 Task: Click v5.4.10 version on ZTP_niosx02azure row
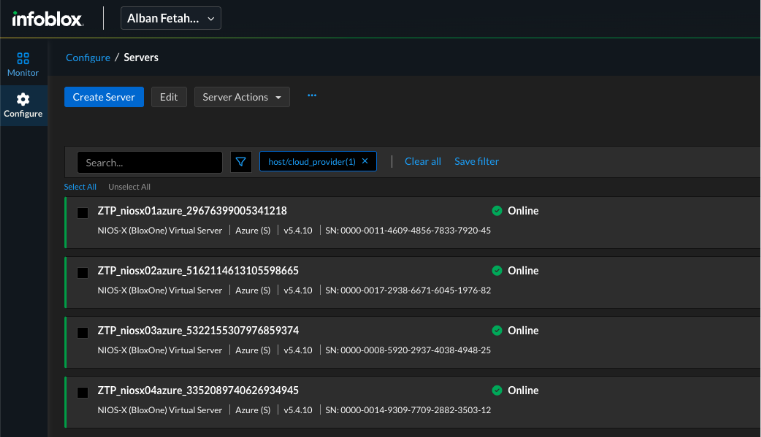tap(298, 290)
